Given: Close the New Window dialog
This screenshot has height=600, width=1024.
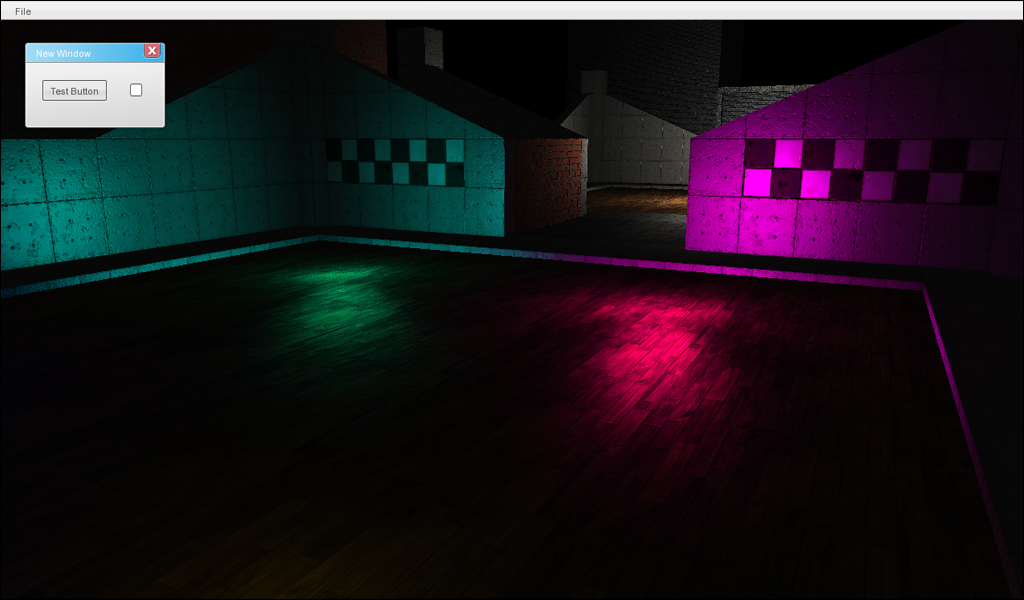Looking at the screenshot, I should coord(152,51).
